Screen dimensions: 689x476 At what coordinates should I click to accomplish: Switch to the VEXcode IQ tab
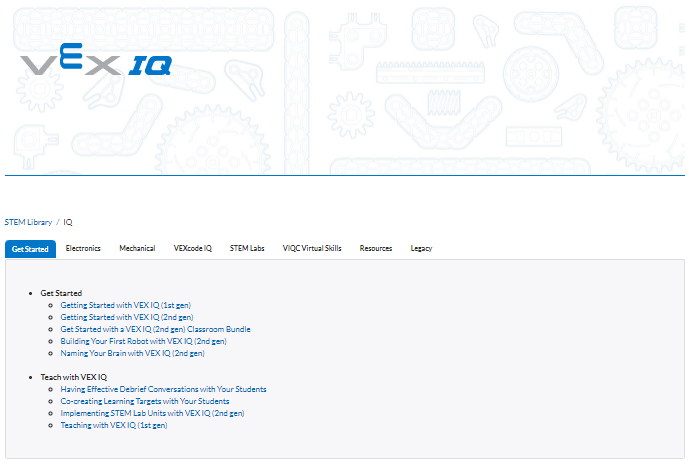coord(192,248)
